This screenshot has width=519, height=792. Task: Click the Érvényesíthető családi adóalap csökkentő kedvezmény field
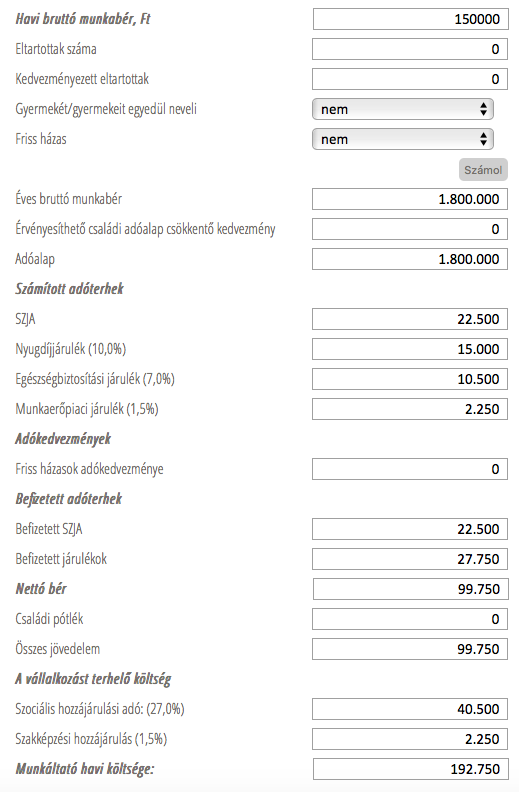tap(409, 229)
